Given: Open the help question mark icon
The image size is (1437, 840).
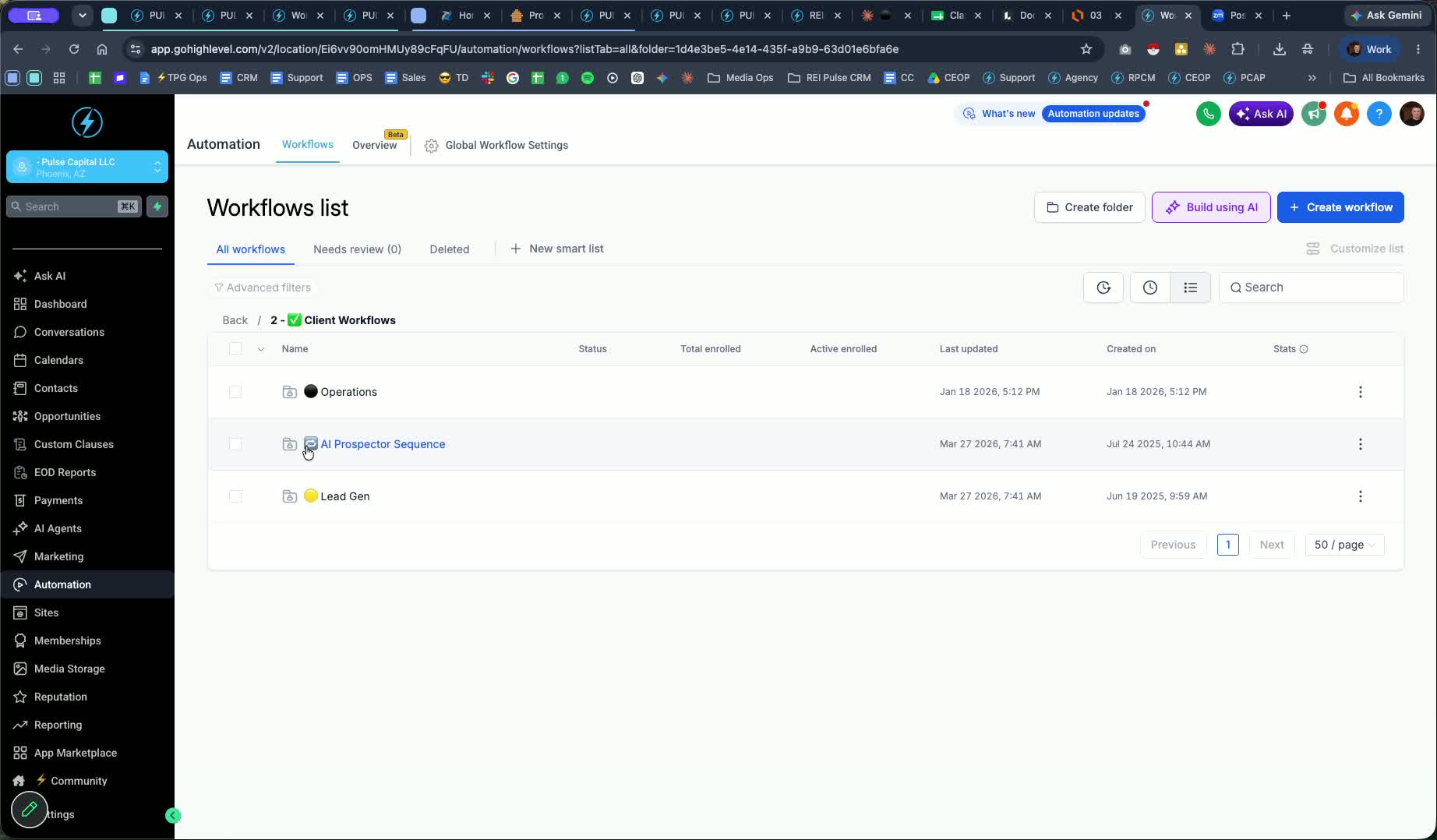Looking at the screenshot, I should (x=1379, y=114).
